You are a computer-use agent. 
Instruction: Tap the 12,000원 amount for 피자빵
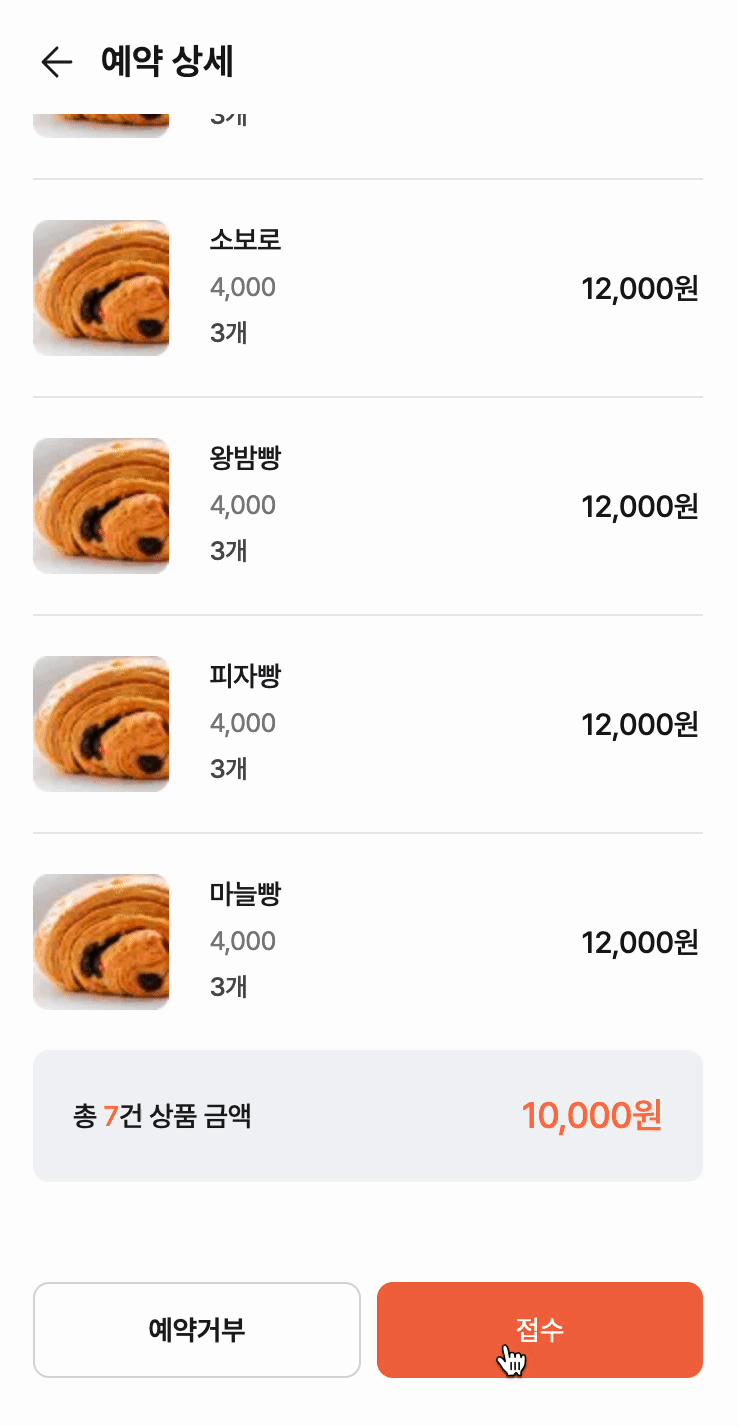point(639,725)
